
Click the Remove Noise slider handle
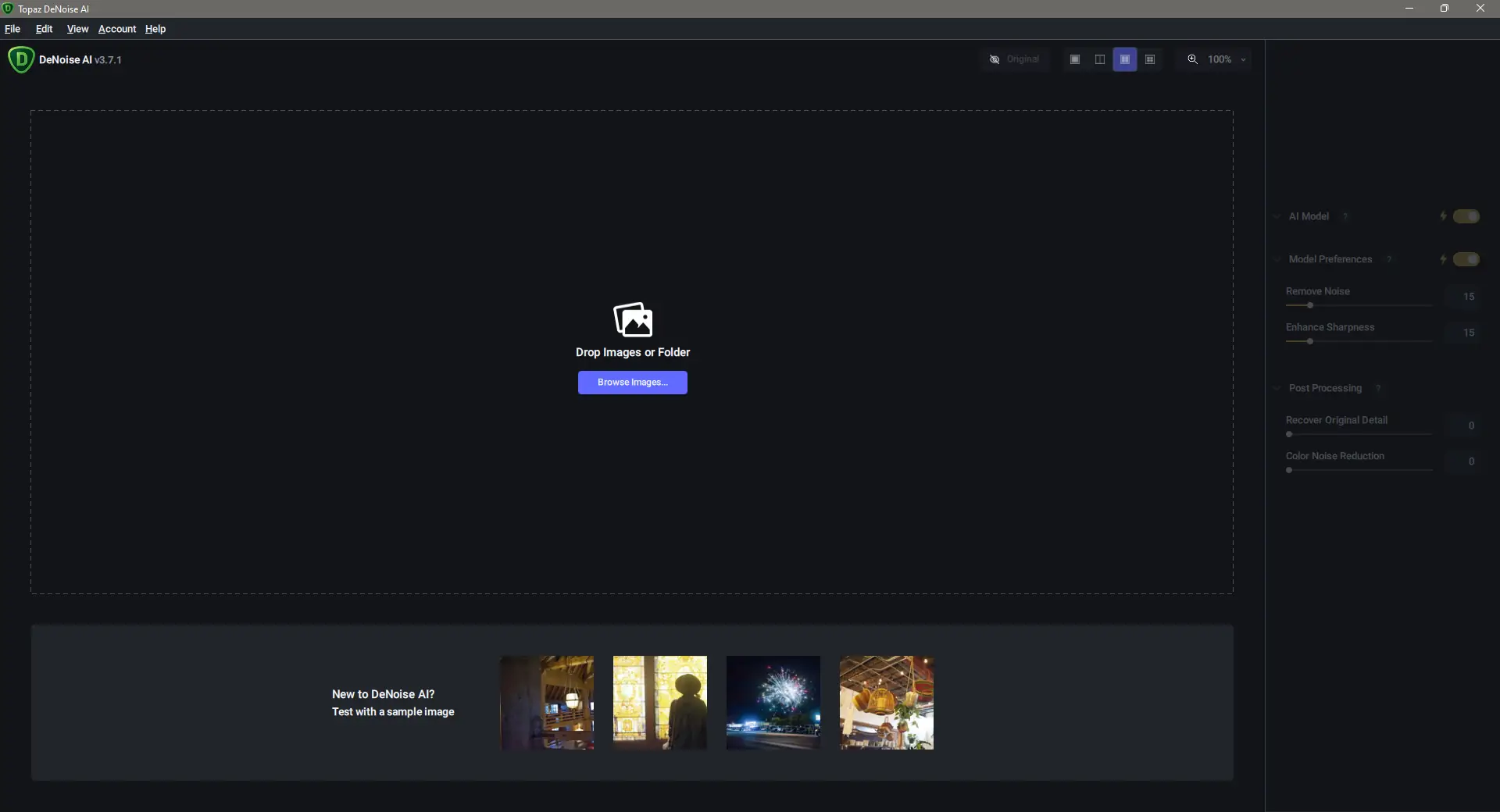pos(1310,305)
